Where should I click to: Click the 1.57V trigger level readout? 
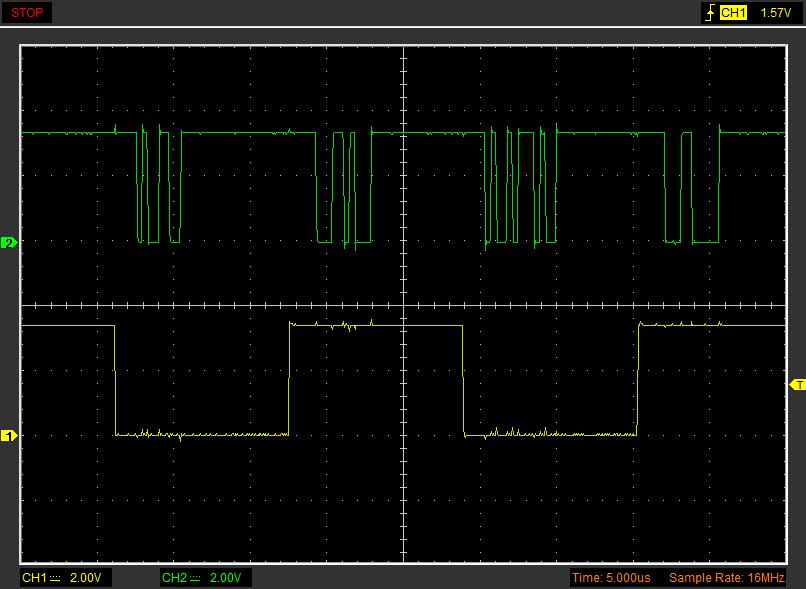tap(775, 13)
